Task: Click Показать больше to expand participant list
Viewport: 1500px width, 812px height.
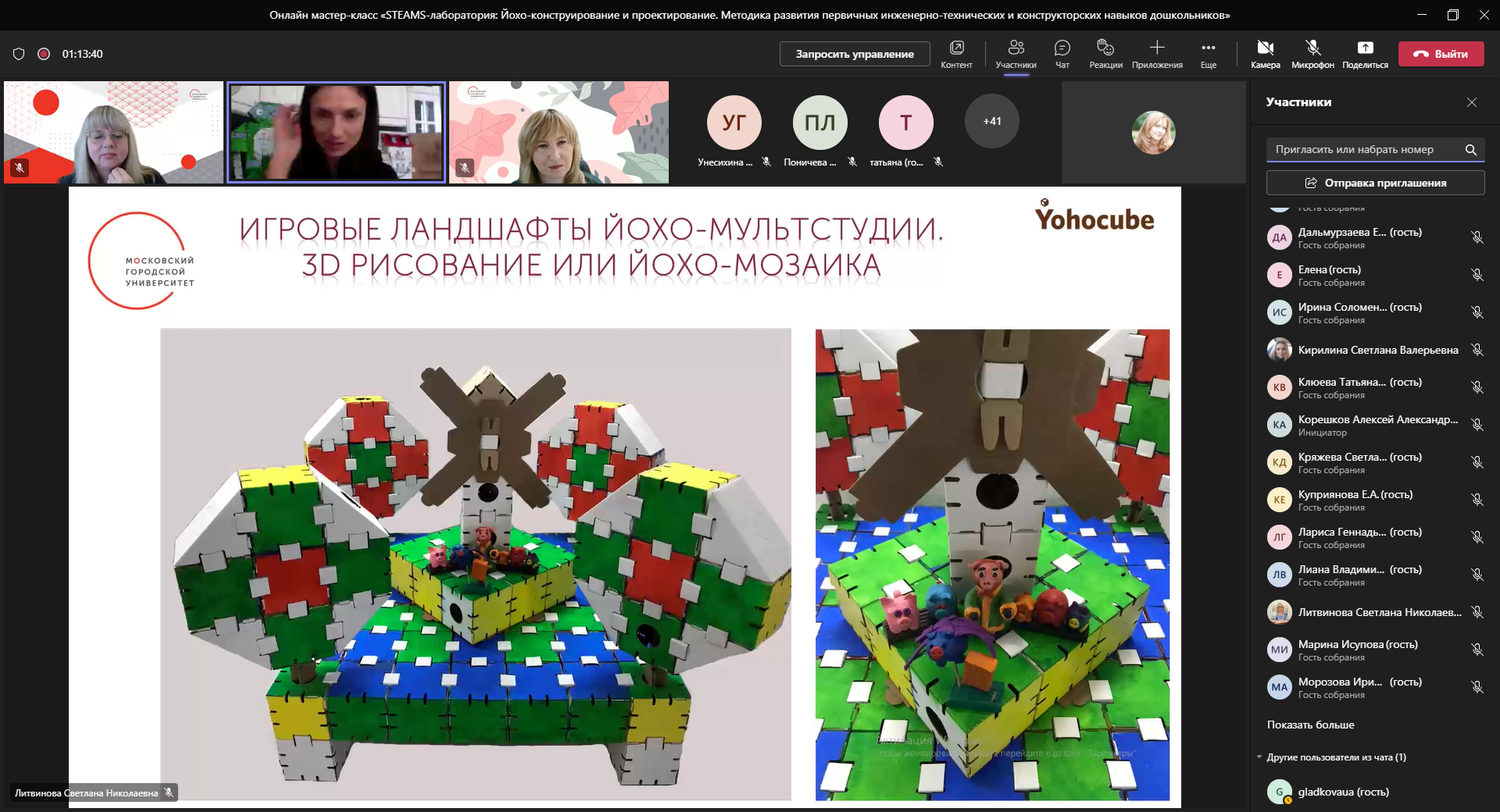Action: [x=1309, y=725]
